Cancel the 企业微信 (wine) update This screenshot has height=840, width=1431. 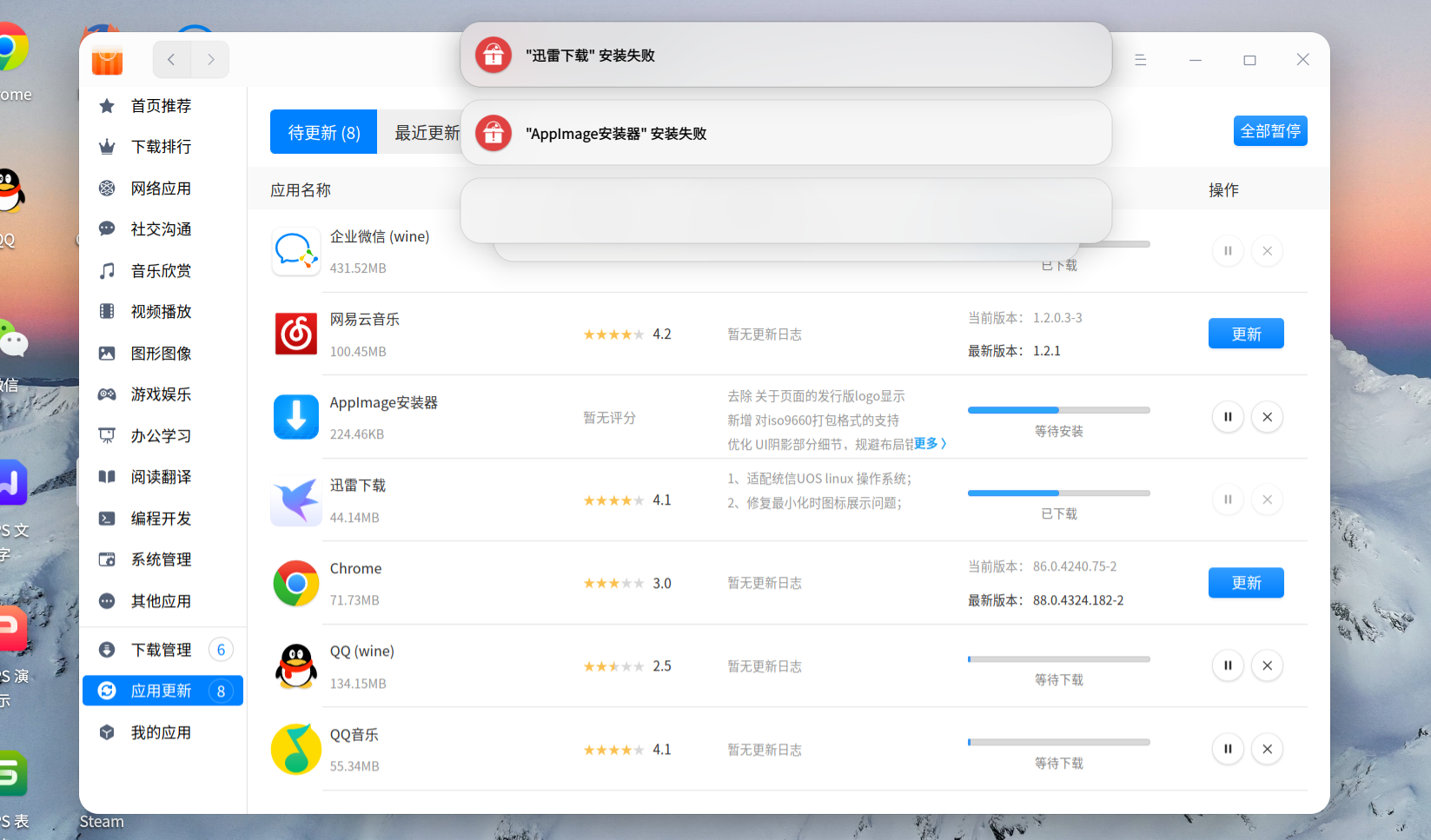pyautogui.click(x=1268, y=251)
